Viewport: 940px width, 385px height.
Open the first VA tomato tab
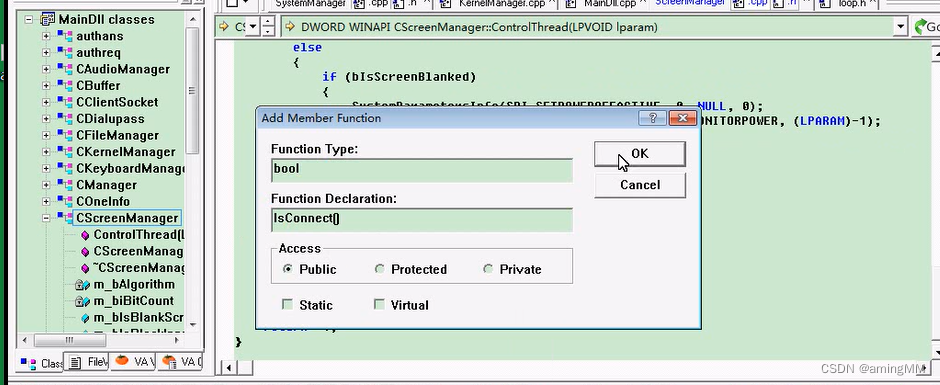132,362
